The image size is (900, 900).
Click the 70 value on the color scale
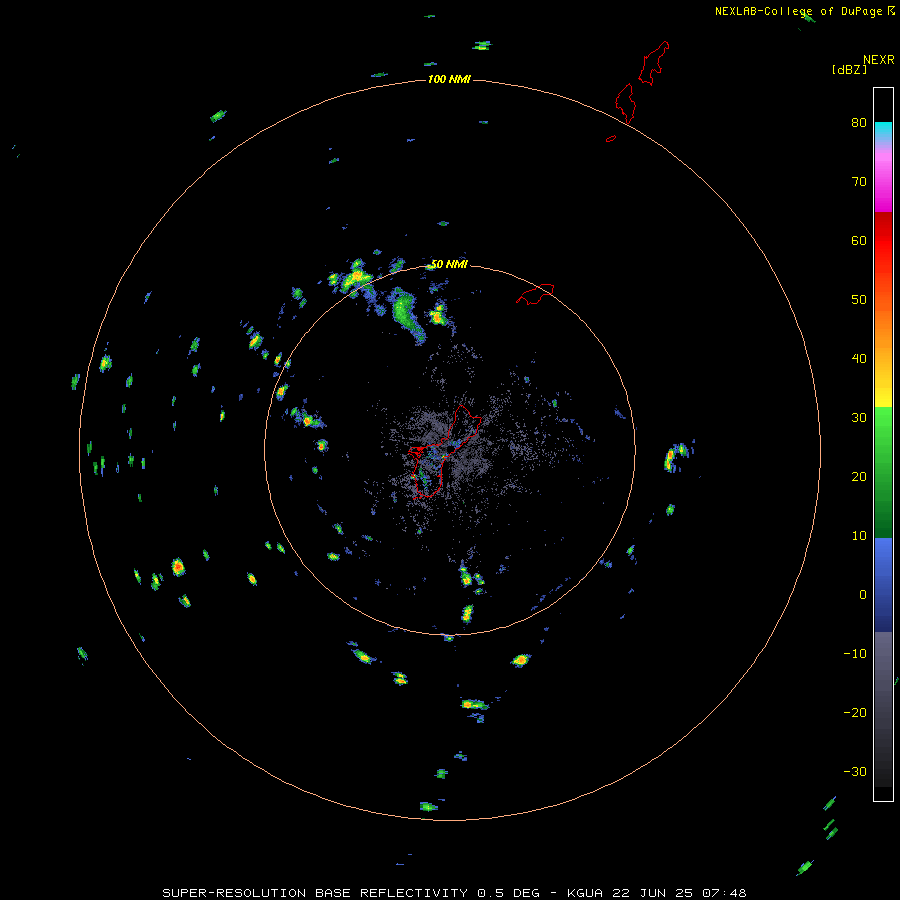click(x=859, y=182)
